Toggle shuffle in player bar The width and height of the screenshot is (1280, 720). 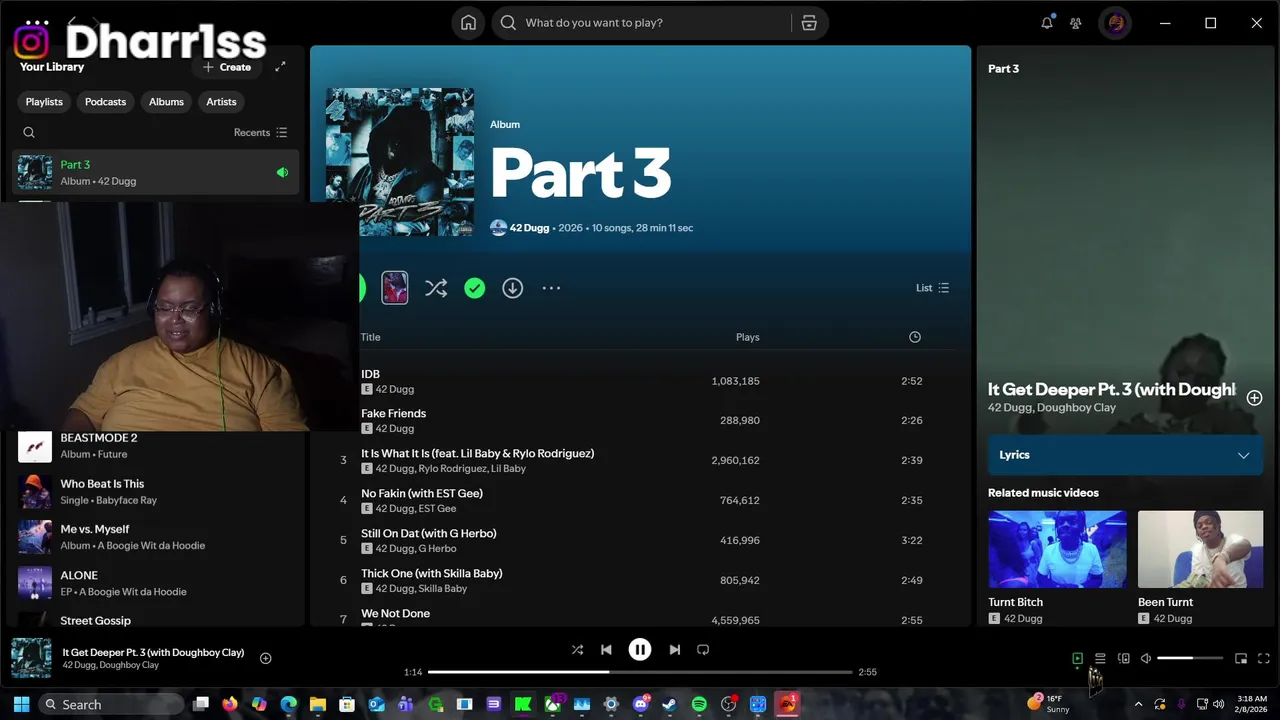coord(577,650)
